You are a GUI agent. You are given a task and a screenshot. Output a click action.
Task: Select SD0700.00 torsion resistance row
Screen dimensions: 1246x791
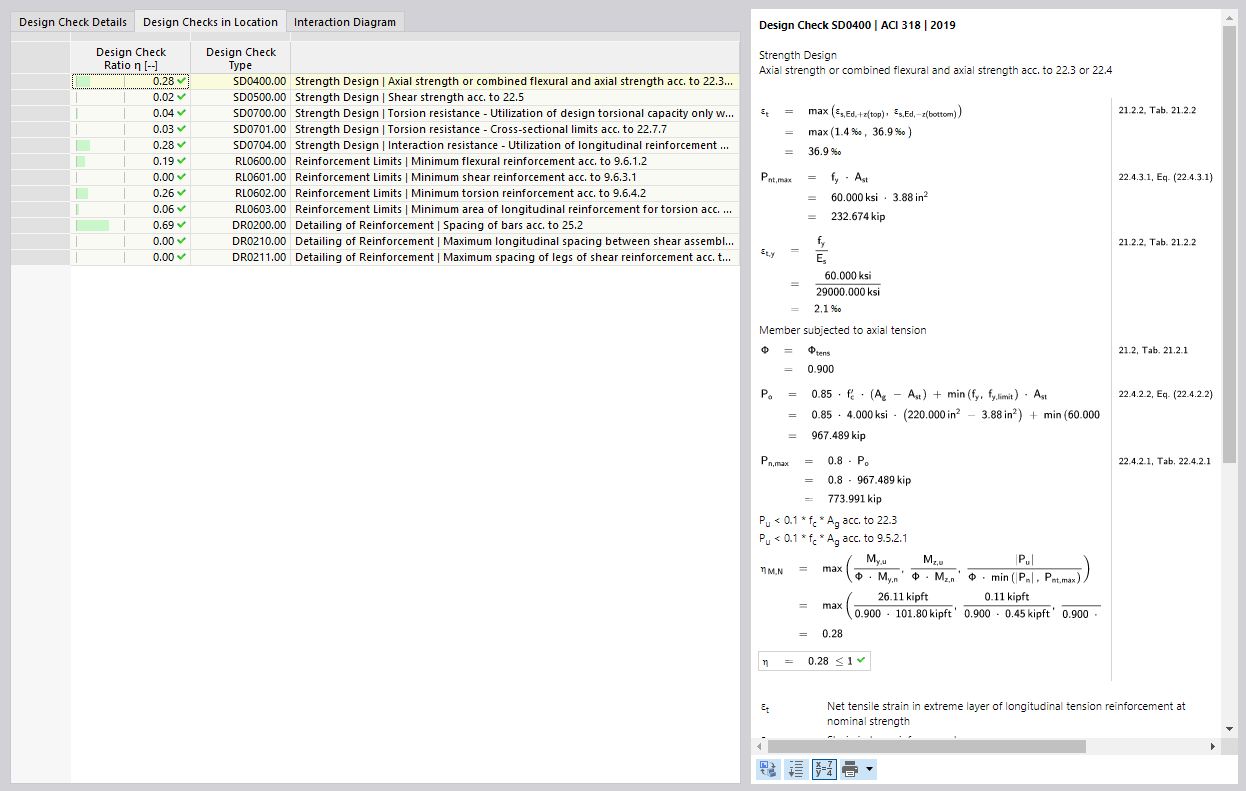(405, 113)
